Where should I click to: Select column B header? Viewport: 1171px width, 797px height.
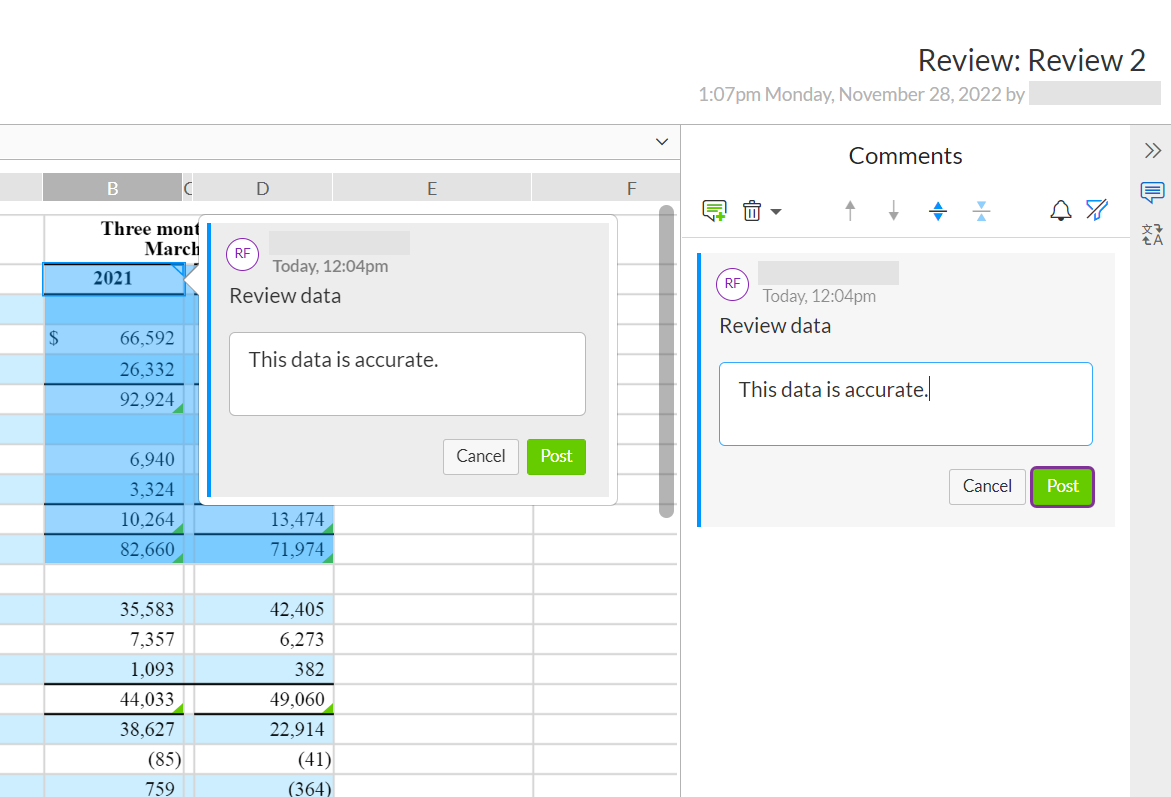[112, 187]
